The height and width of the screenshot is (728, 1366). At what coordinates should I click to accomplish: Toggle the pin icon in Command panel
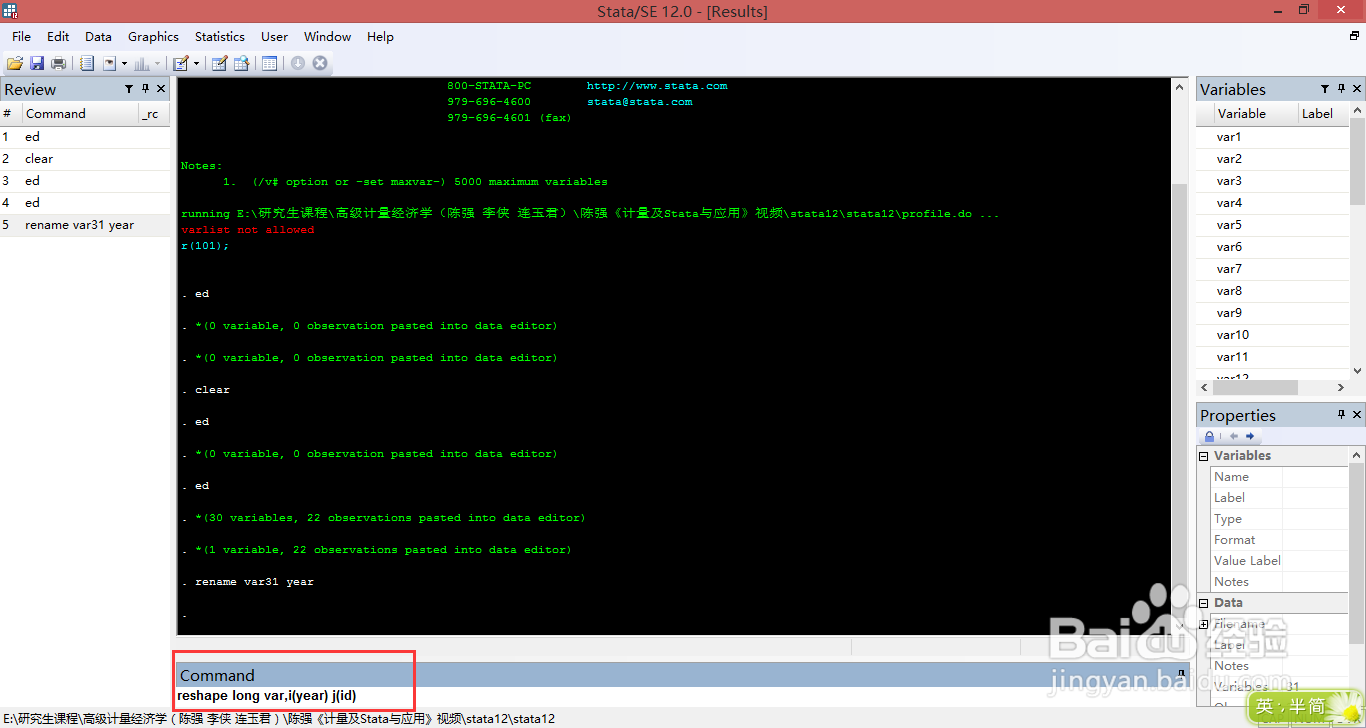pos(1181,674)
